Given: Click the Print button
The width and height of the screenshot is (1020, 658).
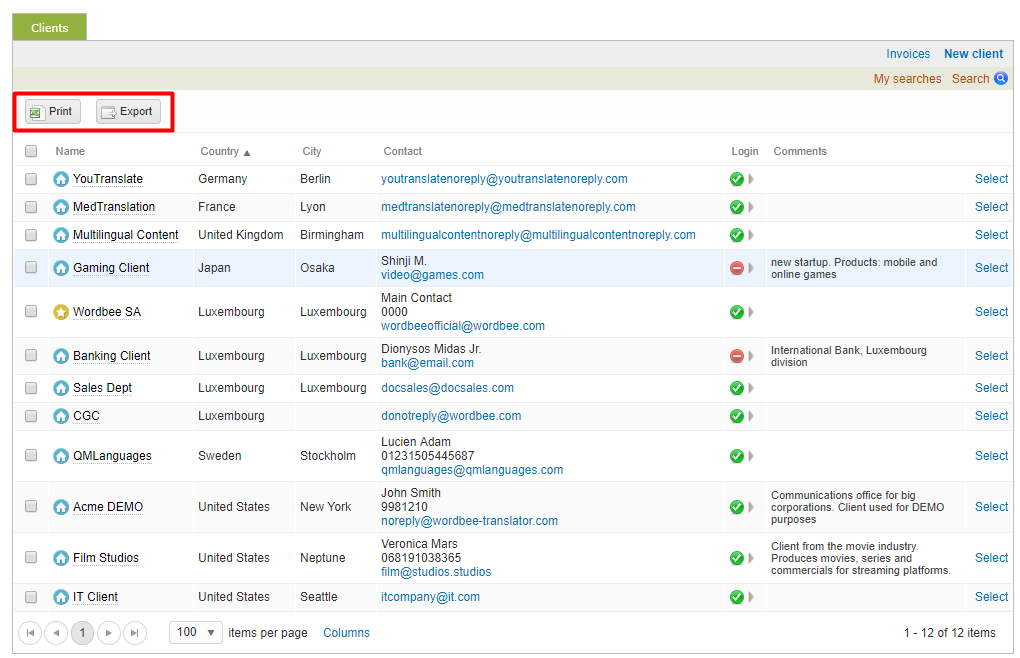Looking at the screenshot, I should [52, 112].
